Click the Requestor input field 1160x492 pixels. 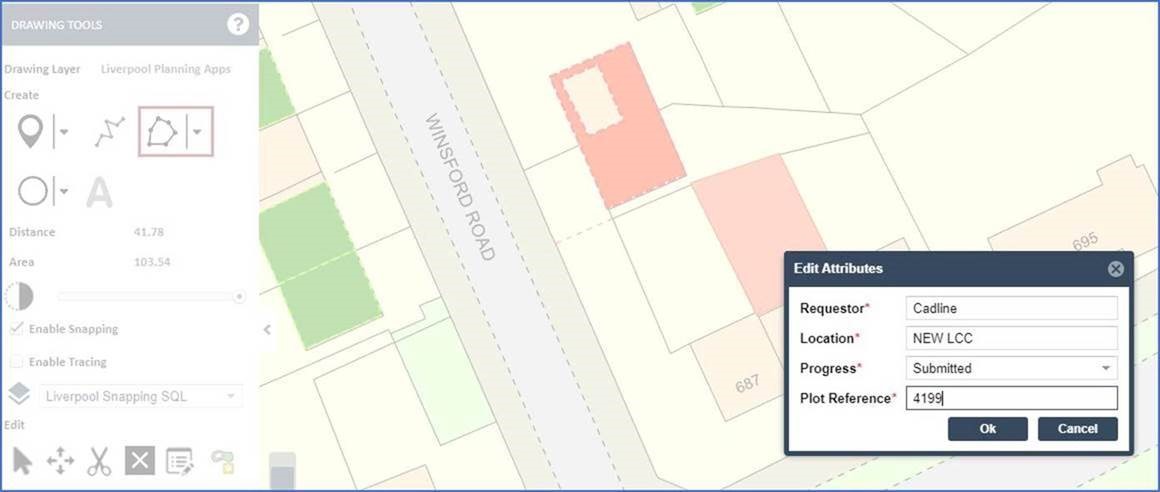[1011, 309]
